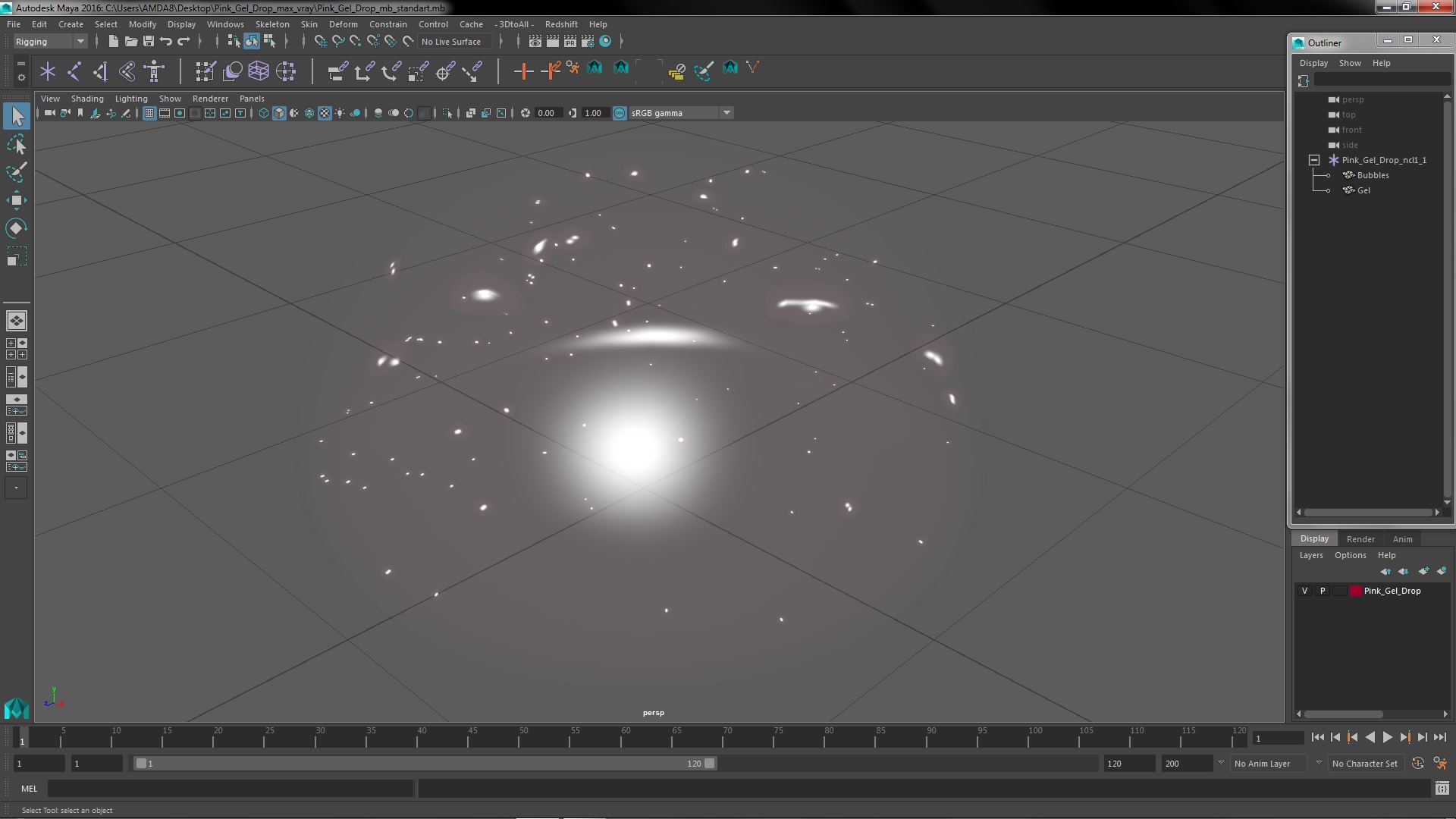The width and height of the screenshot is (1456, 819).
Task: Toggle visibility V of Pink_Gel_Drop layer
Action: tap(1305, 591)
